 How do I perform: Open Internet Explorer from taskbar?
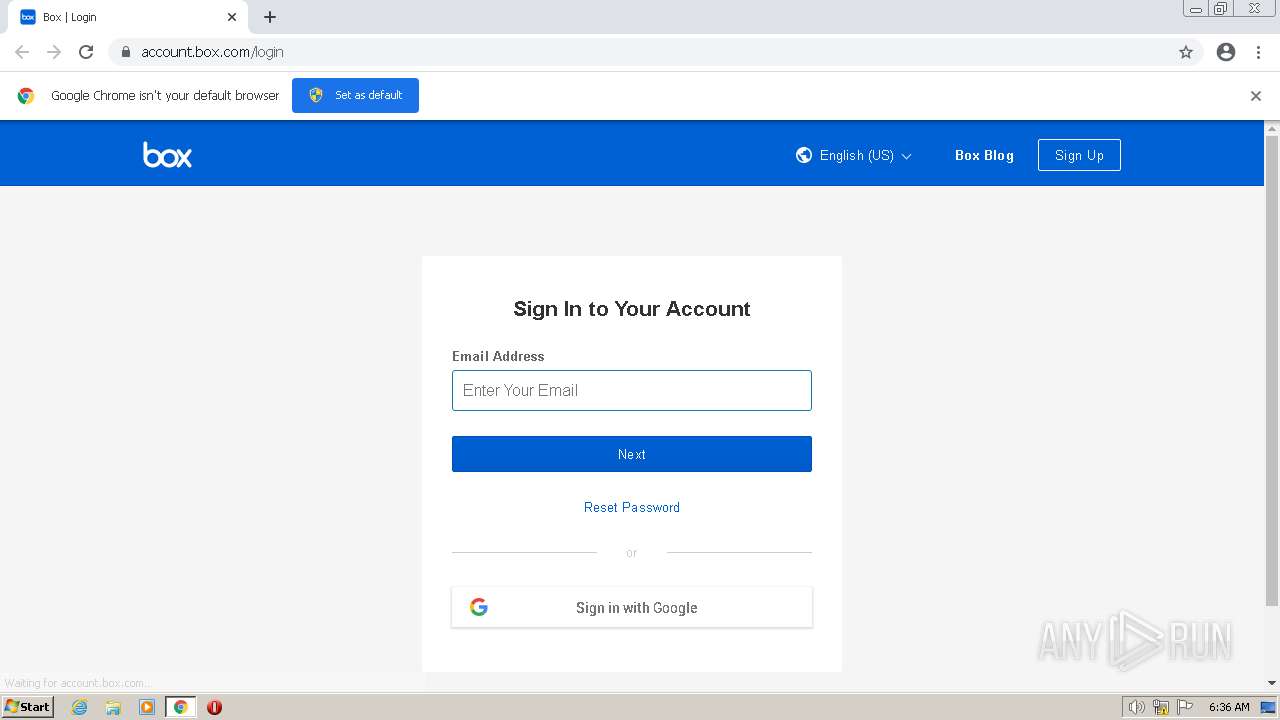pos(80,707)
